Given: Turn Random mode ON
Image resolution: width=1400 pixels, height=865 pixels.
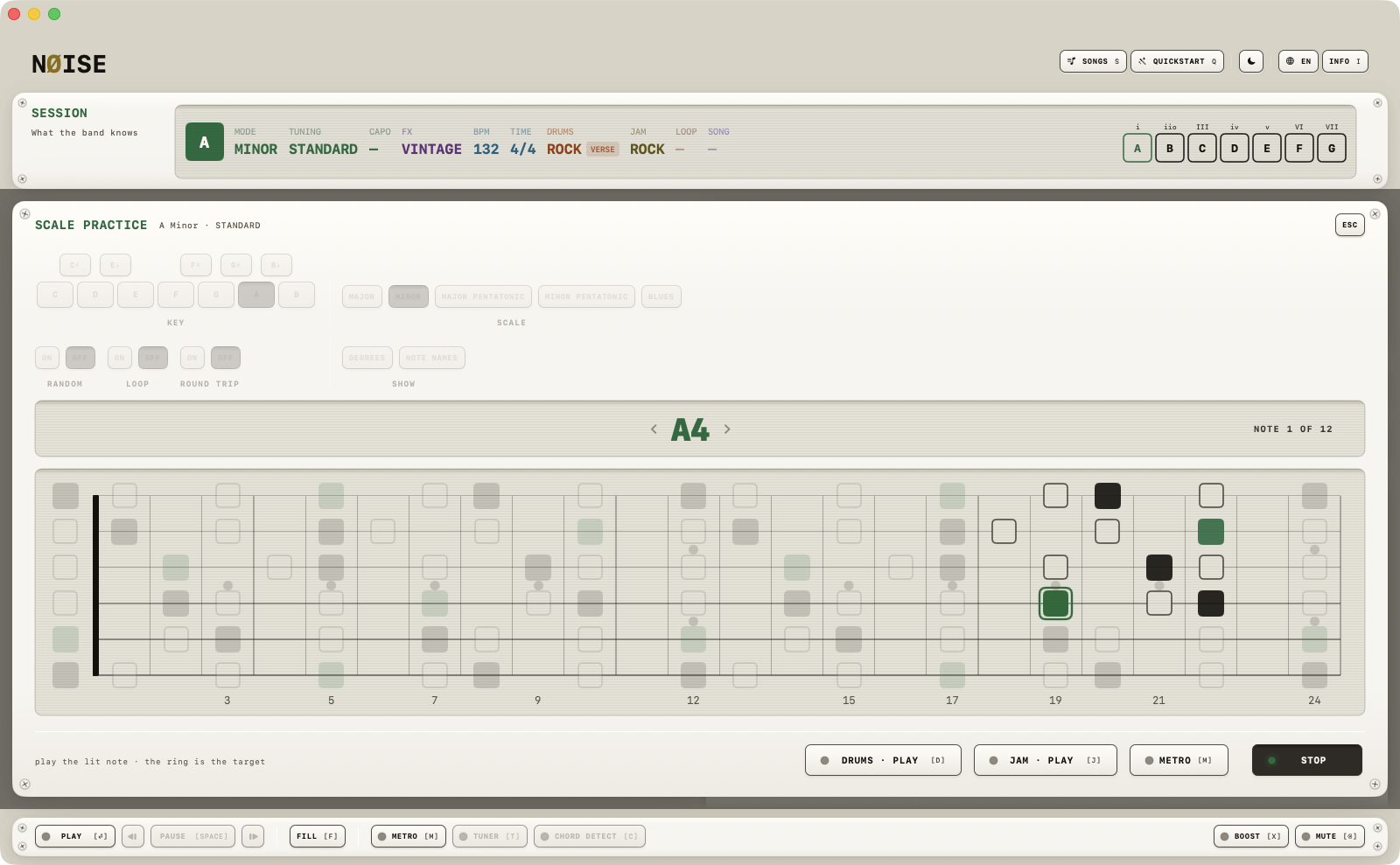Looking at the screenshot, I should click(x=47, y=358).
